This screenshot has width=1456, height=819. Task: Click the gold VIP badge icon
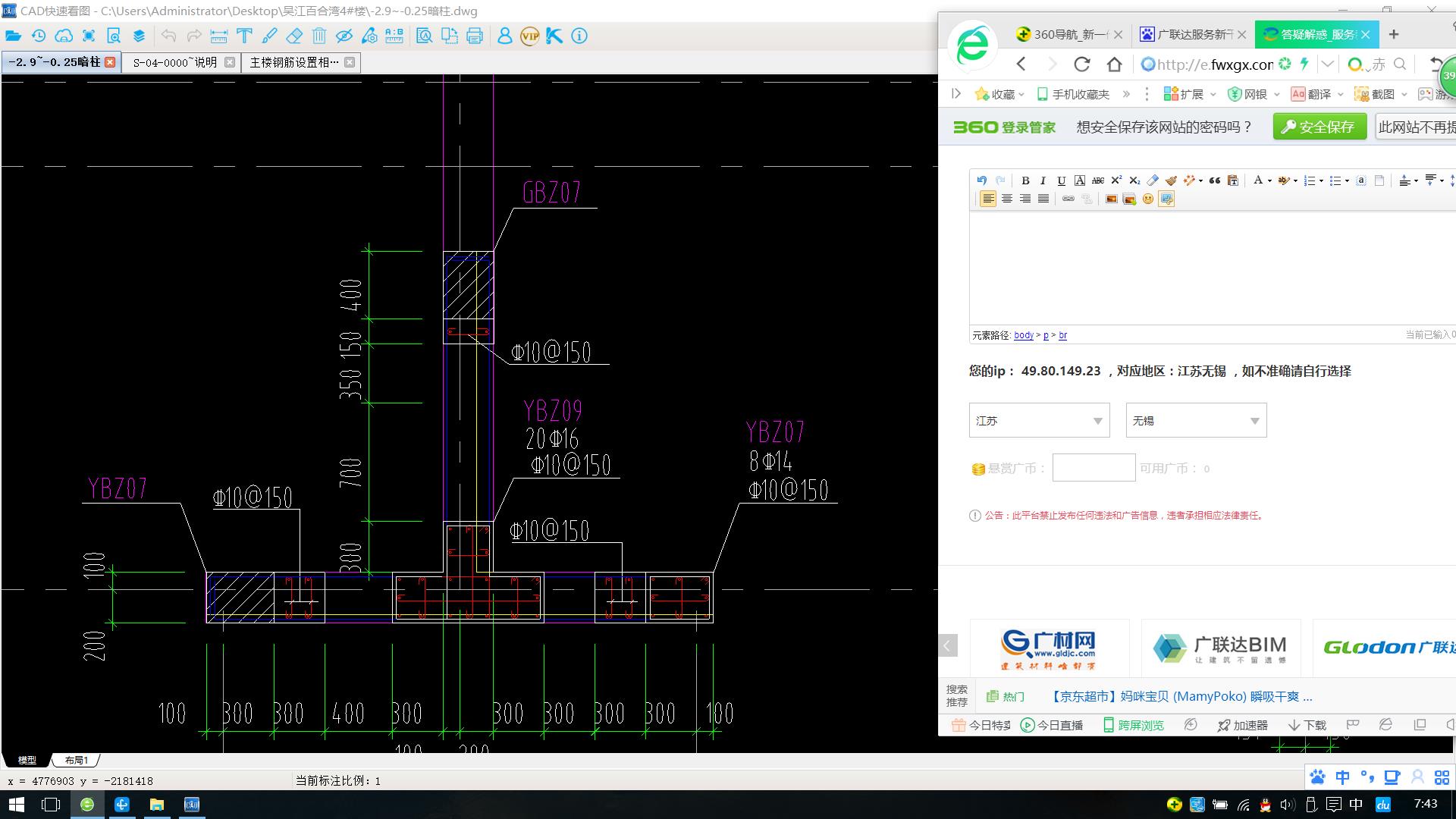coord(529,36)
